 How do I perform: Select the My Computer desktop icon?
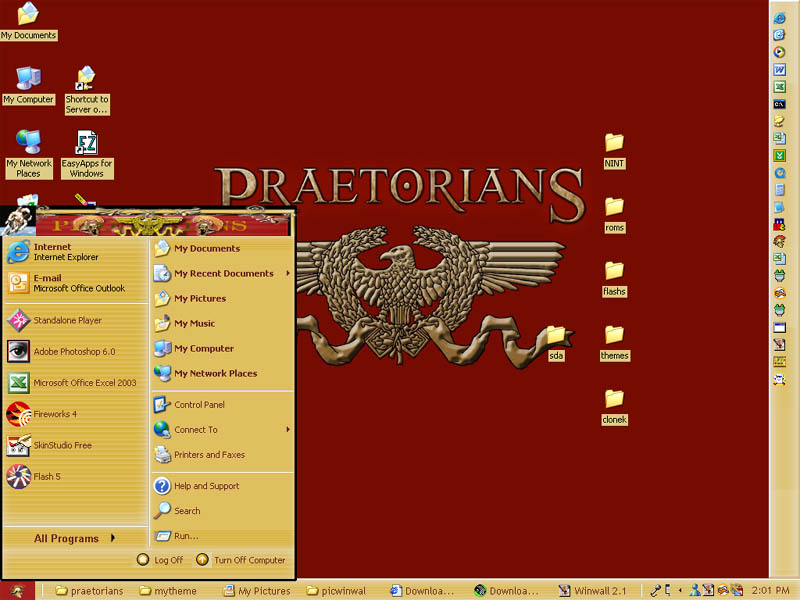click(x=28, y=85)
